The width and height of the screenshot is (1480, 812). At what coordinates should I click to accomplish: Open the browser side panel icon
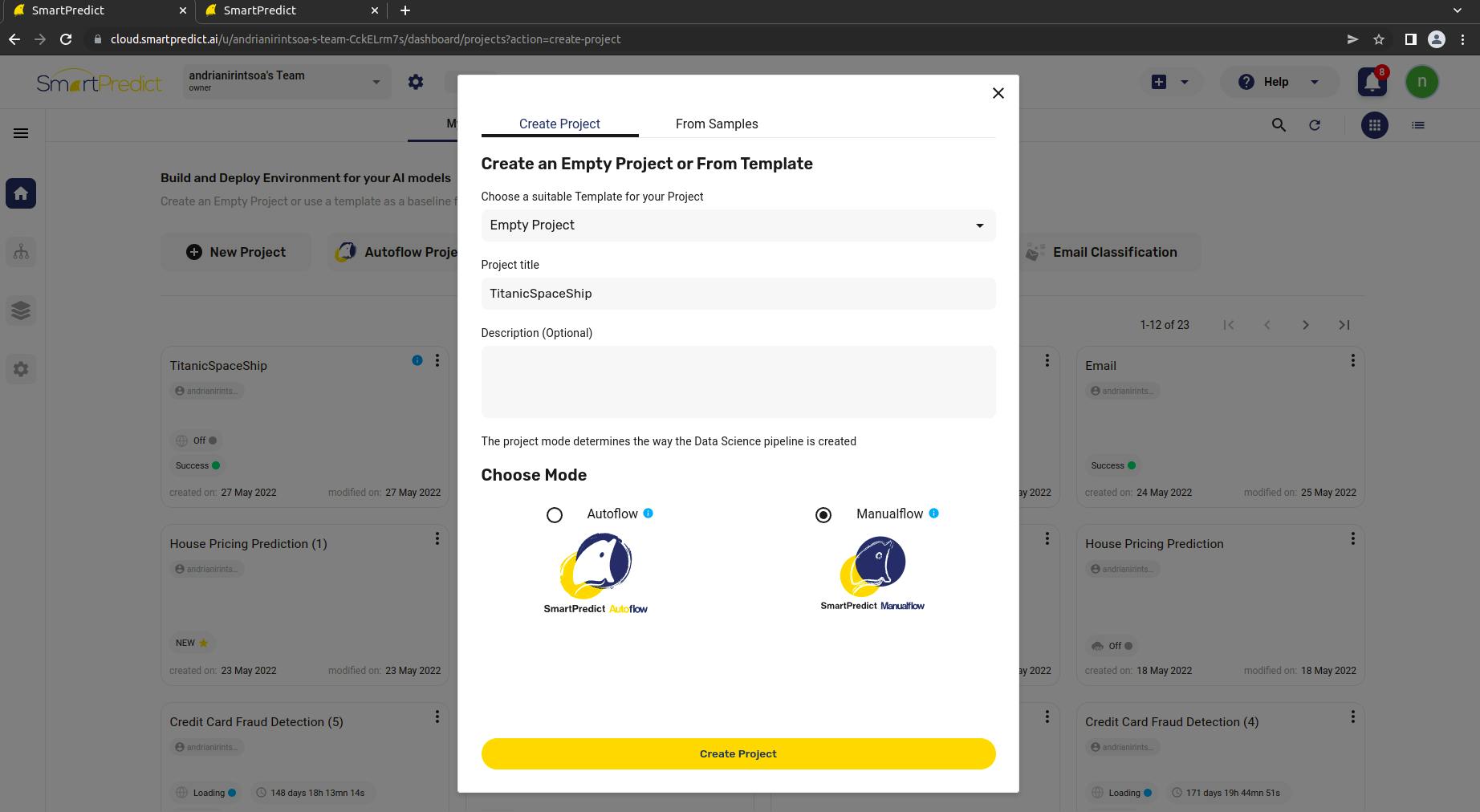[x=1410, y=39]
